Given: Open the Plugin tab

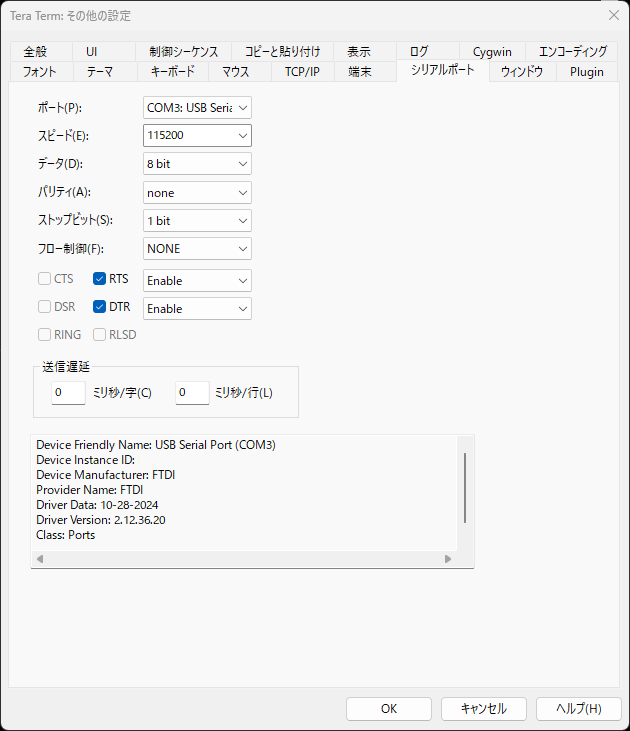Looking at the screenshot, I should pos(587,72).
